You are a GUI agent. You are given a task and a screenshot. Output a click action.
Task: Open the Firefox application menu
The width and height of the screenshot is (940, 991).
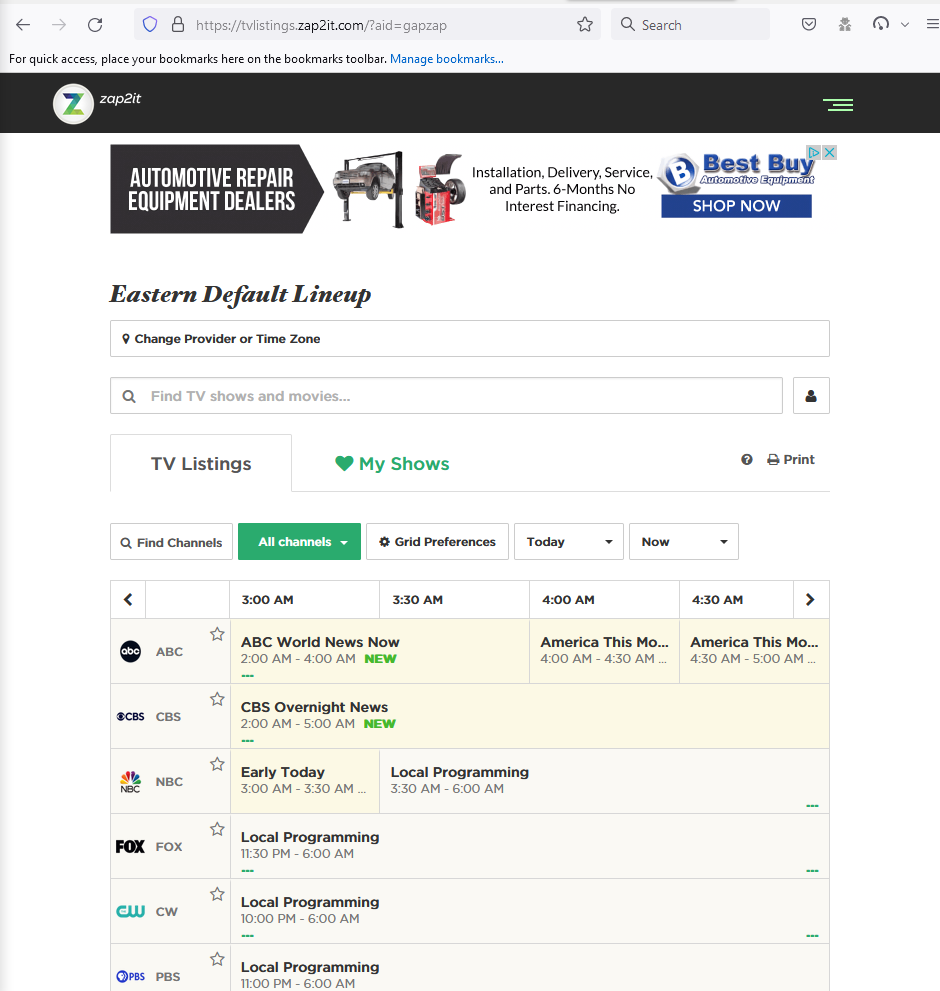pyautogui.click(x=932, y=25)
